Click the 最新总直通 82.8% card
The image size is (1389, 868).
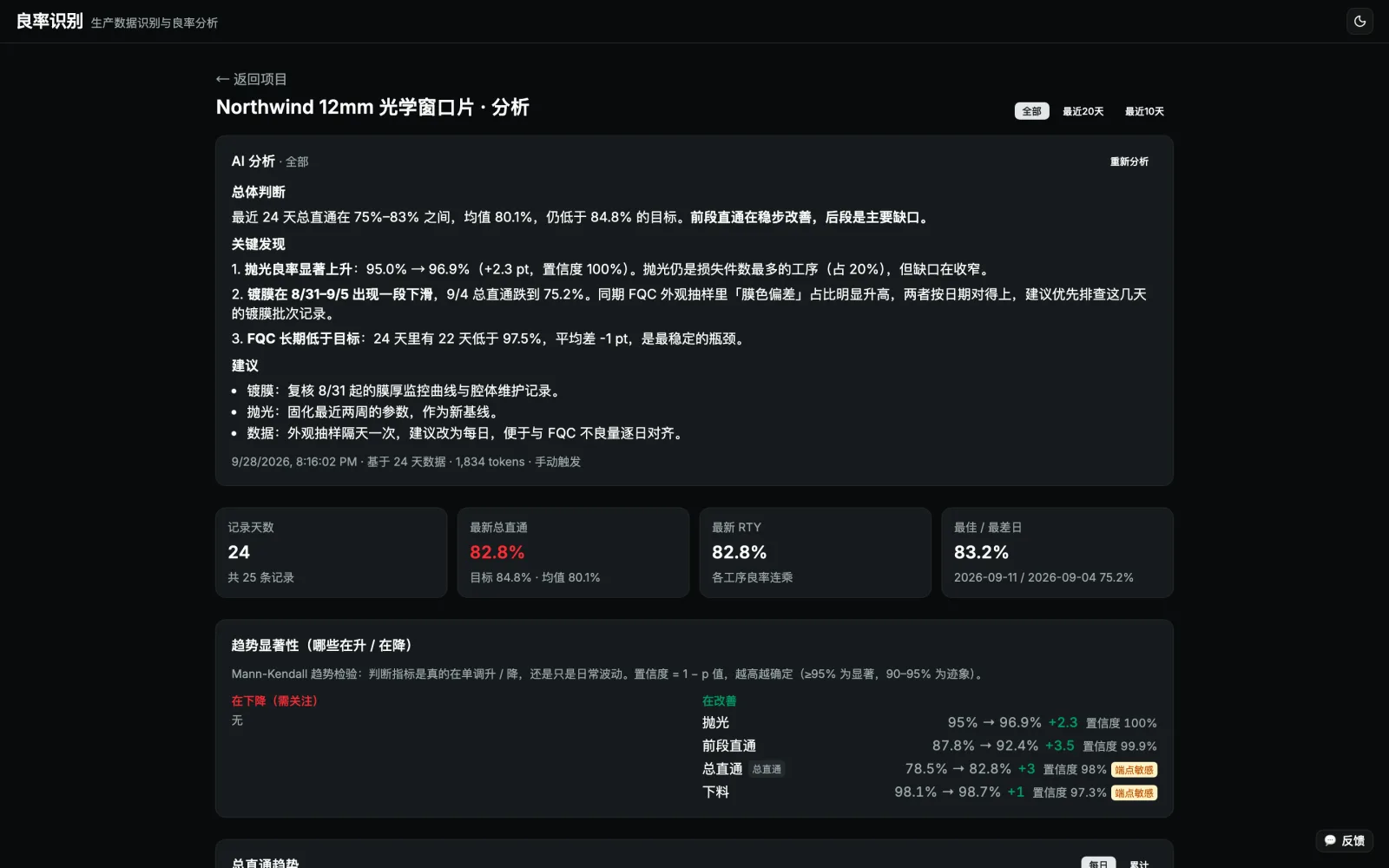pos(573,552)
